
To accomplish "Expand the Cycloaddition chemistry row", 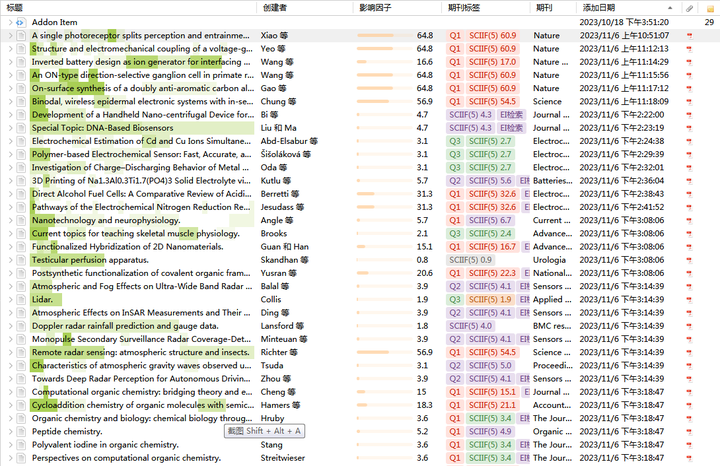I will (x=10, y=405).
